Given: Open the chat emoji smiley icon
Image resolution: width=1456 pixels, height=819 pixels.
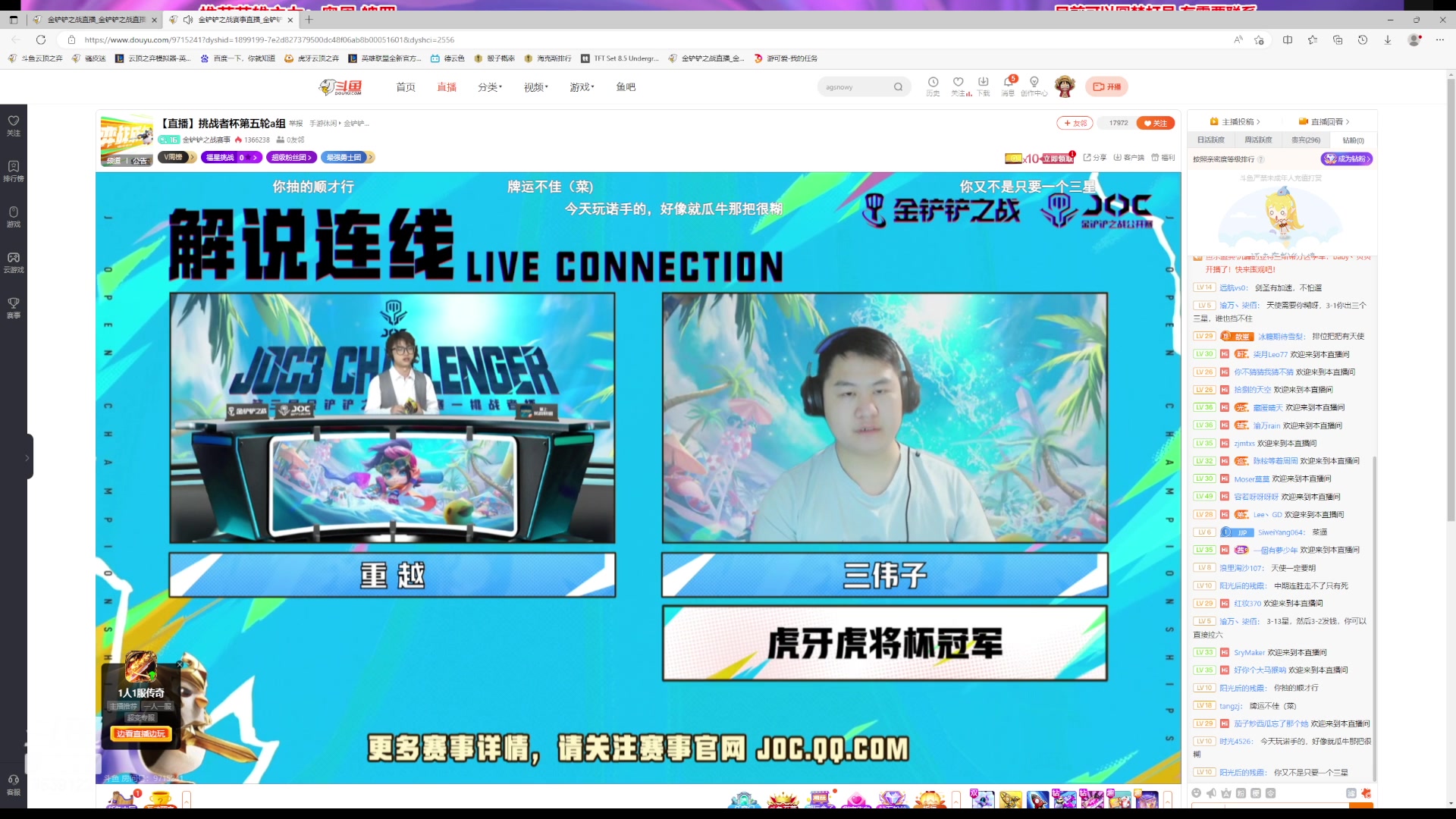Looking at the screenshot, I should (1197, 793).
